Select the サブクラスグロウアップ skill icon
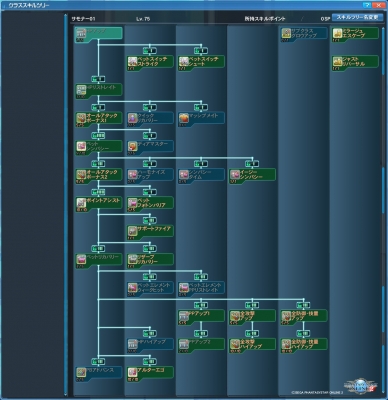The width and height of the screenshot is (388, 400). coord(286,33)
